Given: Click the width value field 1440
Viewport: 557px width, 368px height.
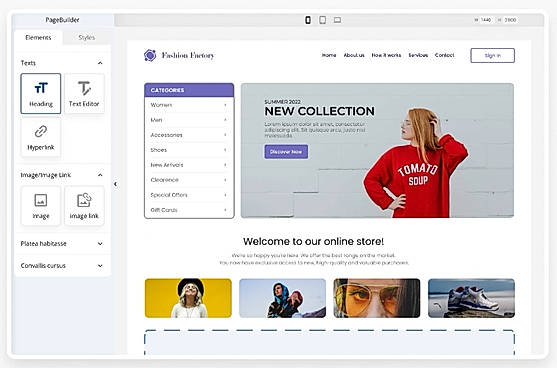Looking at the screenshot, I should (x=486, y=20).
